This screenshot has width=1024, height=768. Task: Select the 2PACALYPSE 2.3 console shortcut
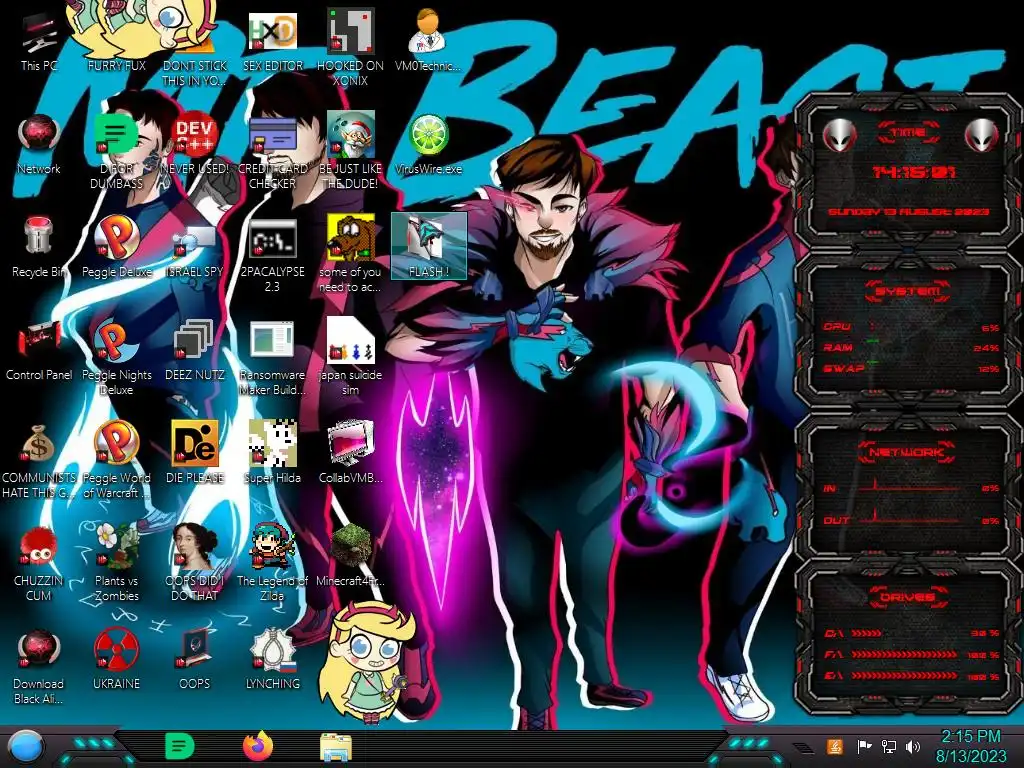273,255
